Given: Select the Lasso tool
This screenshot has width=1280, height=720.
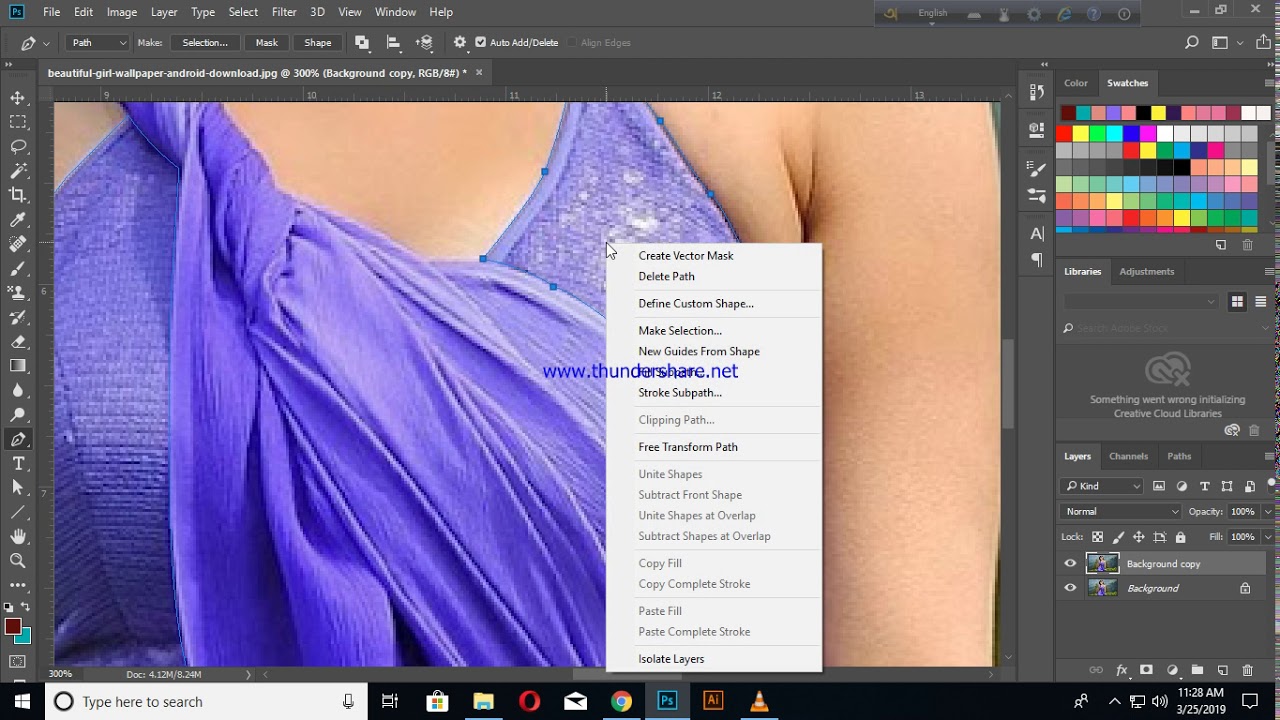Looking at the screenshot, I should 18,146.
